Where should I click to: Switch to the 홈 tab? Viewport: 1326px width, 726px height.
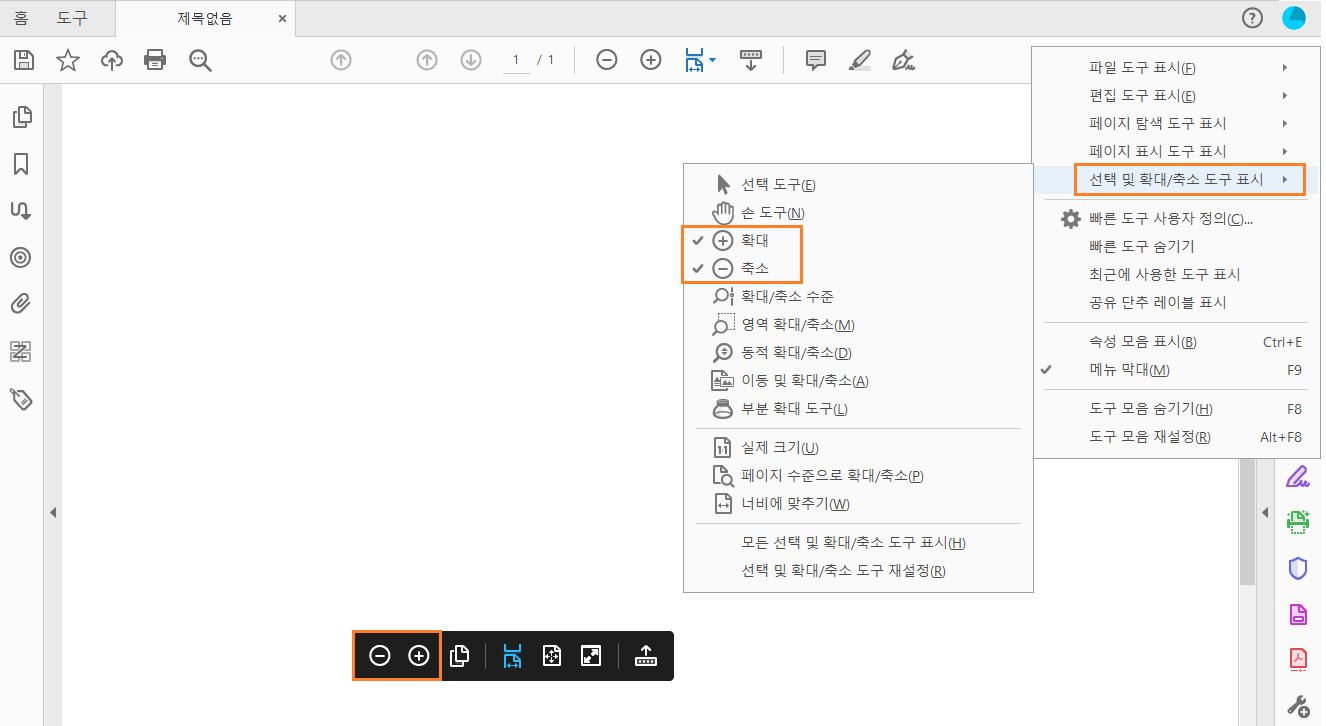tap(20, 17)
